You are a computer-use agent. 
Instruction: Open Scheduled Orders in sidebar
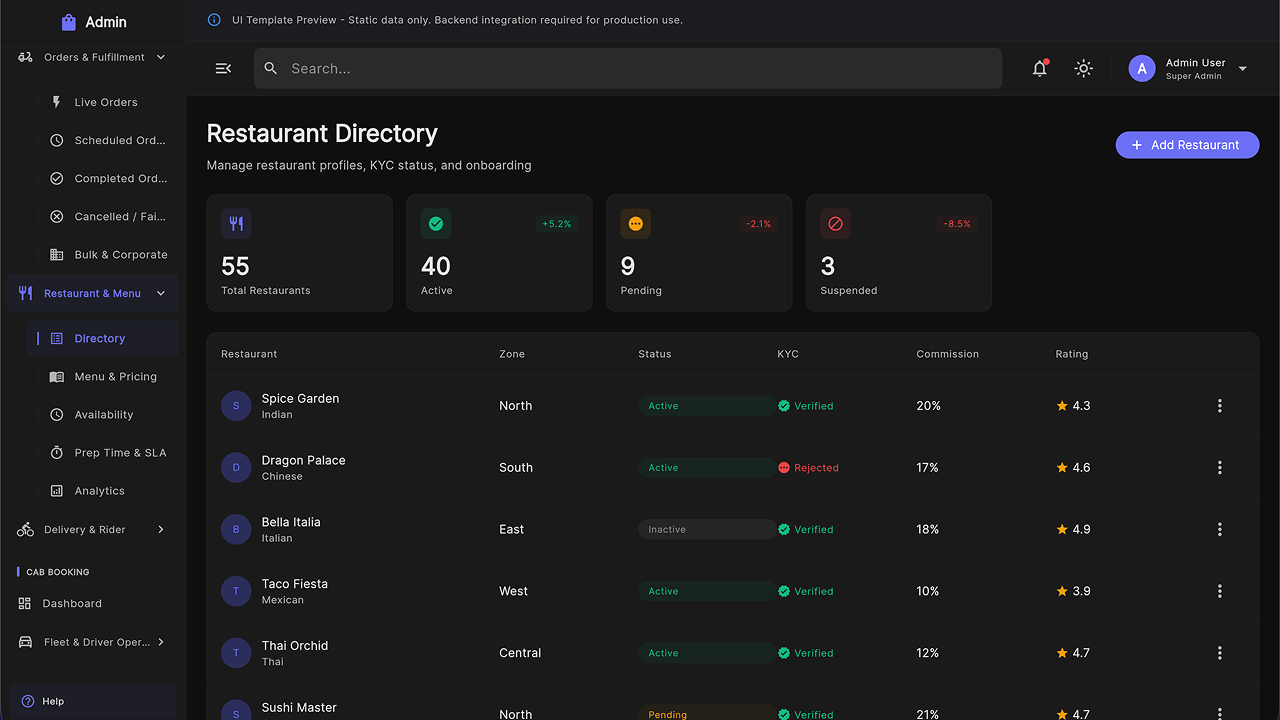pyautogui.click(x=103, y=140)
